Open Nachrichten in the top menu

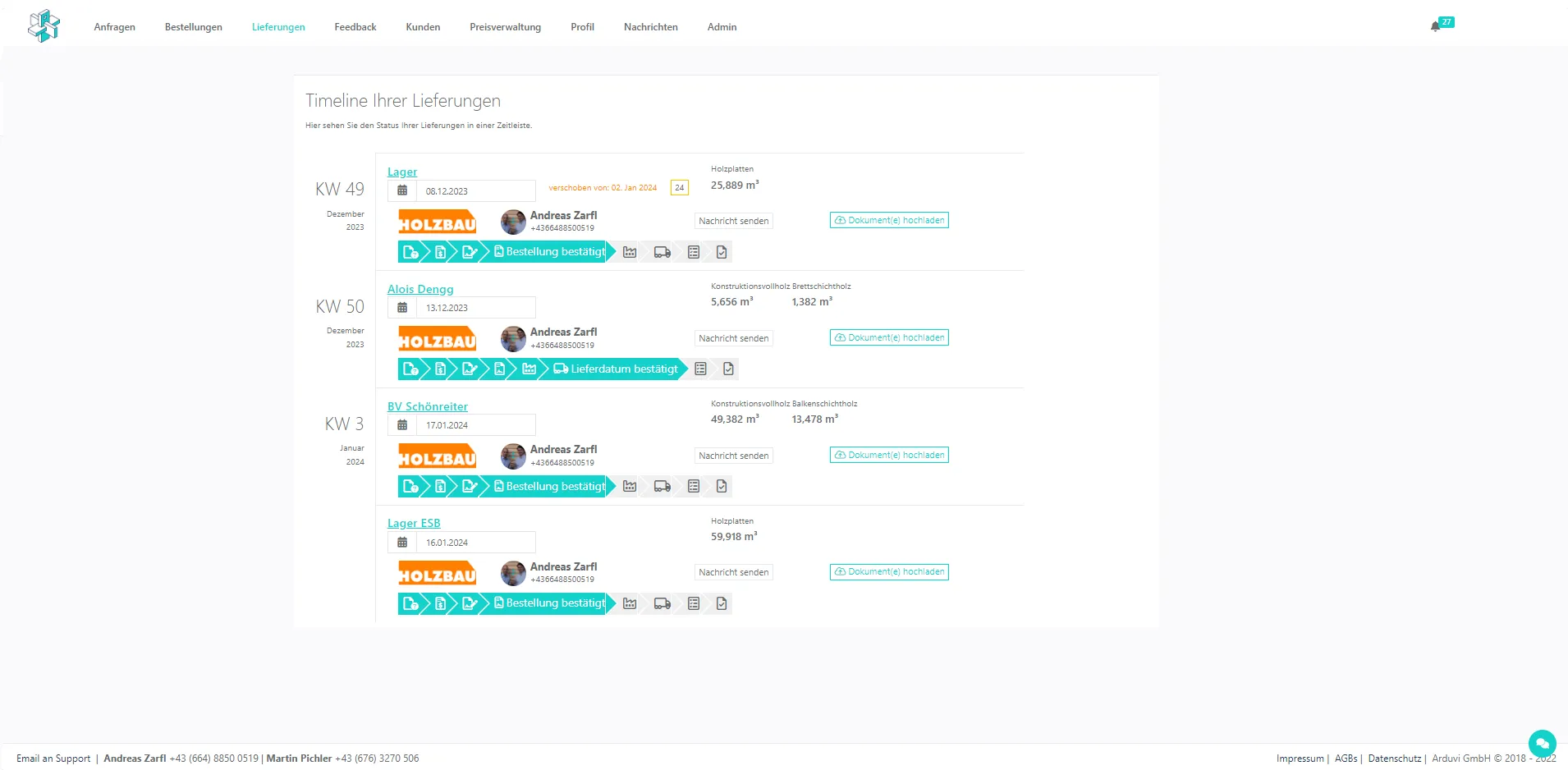click(651, 27)
